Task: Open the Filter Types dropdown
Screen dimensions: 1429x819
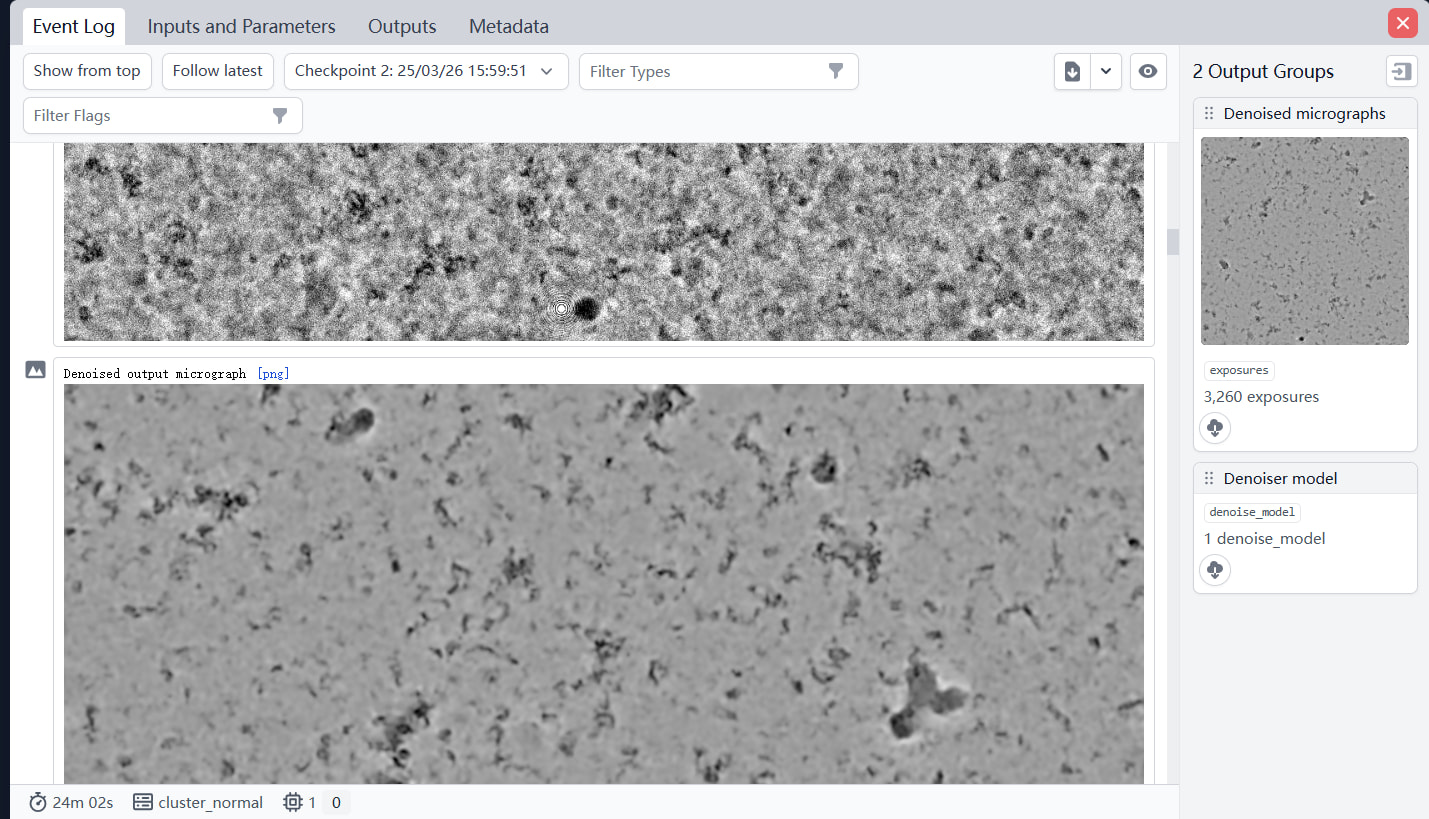Action: [x=718, y=72]
